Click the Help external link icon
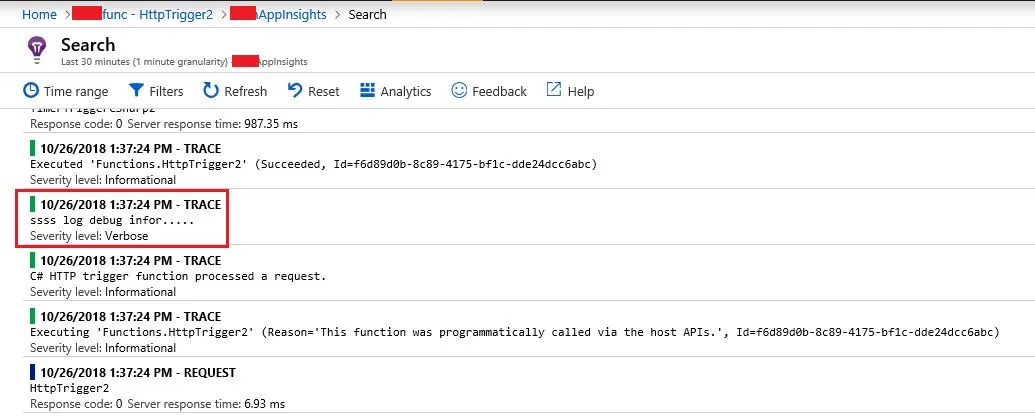1035x418 pixels. coord(554,91)
